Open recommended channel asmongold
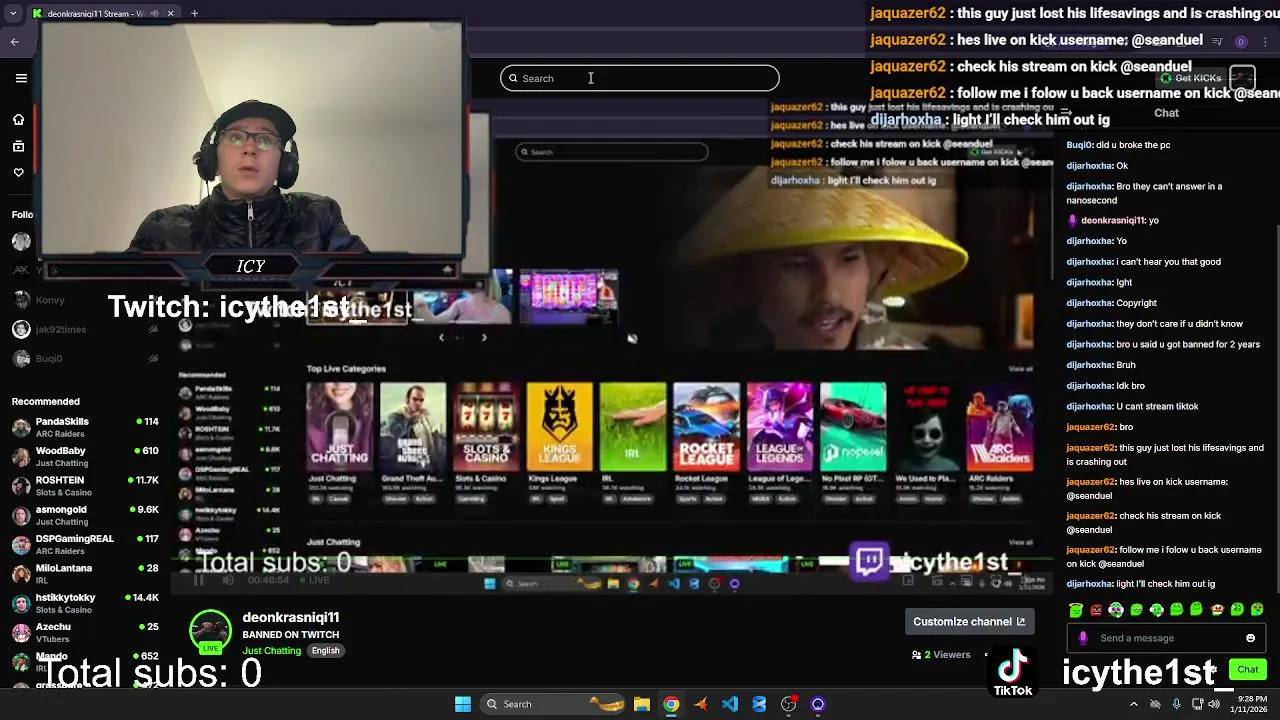 85,515
